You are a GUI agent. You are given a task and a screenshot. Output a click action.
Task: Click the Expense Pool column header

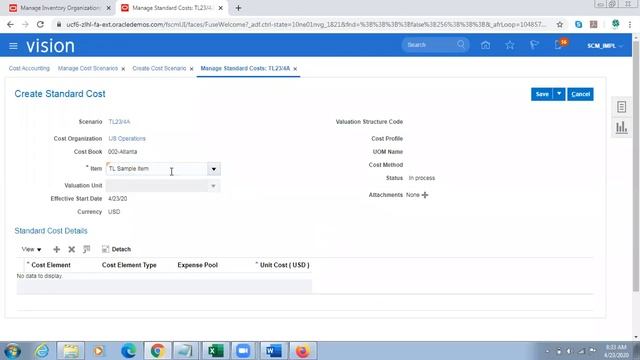198,265
